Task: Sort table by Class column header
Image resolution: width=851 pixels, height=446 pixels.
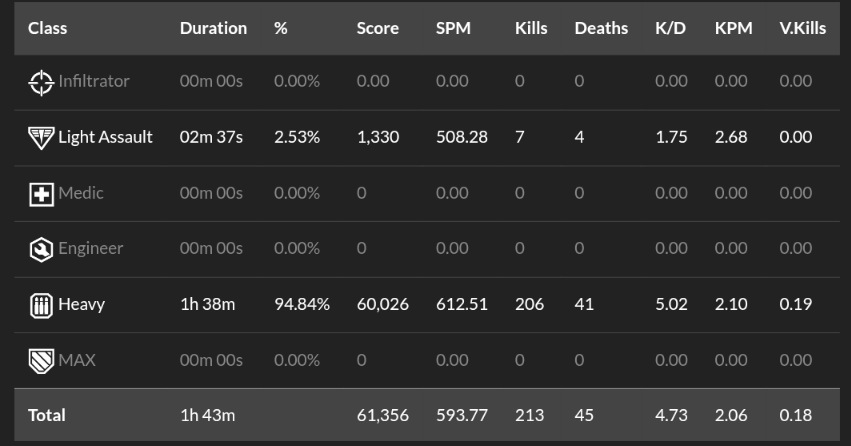Action: tap(47, 28)
